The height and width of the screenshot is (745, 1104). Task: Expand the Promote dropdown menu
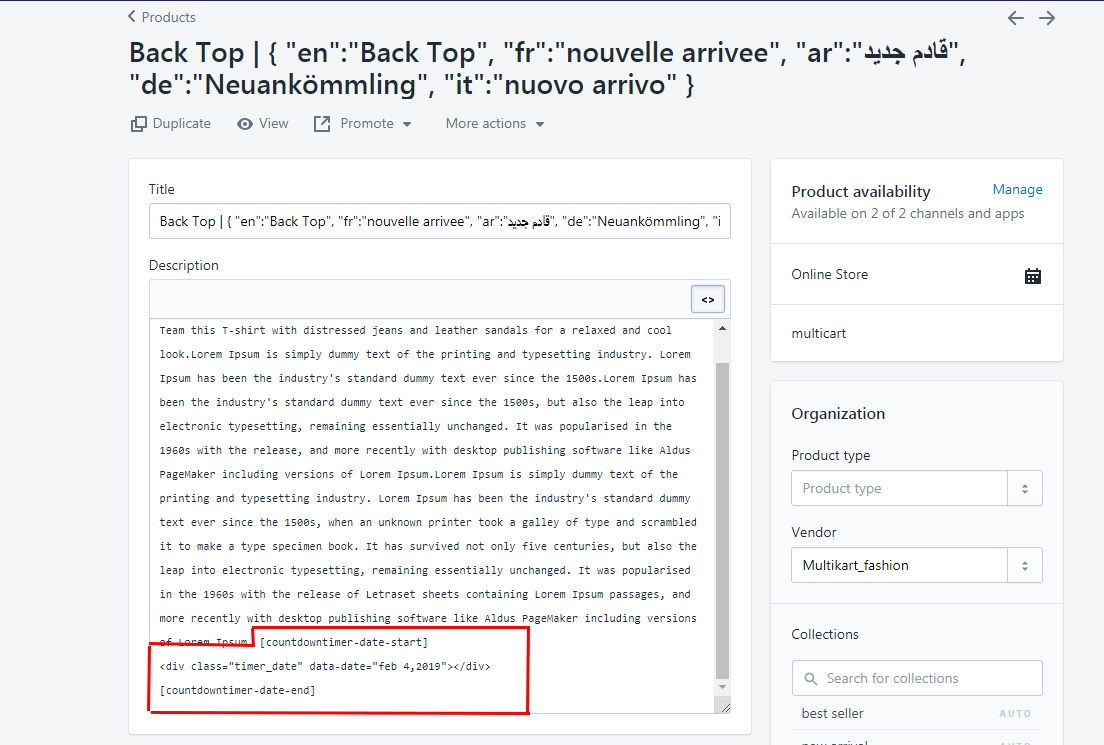[x=405, y=123]
